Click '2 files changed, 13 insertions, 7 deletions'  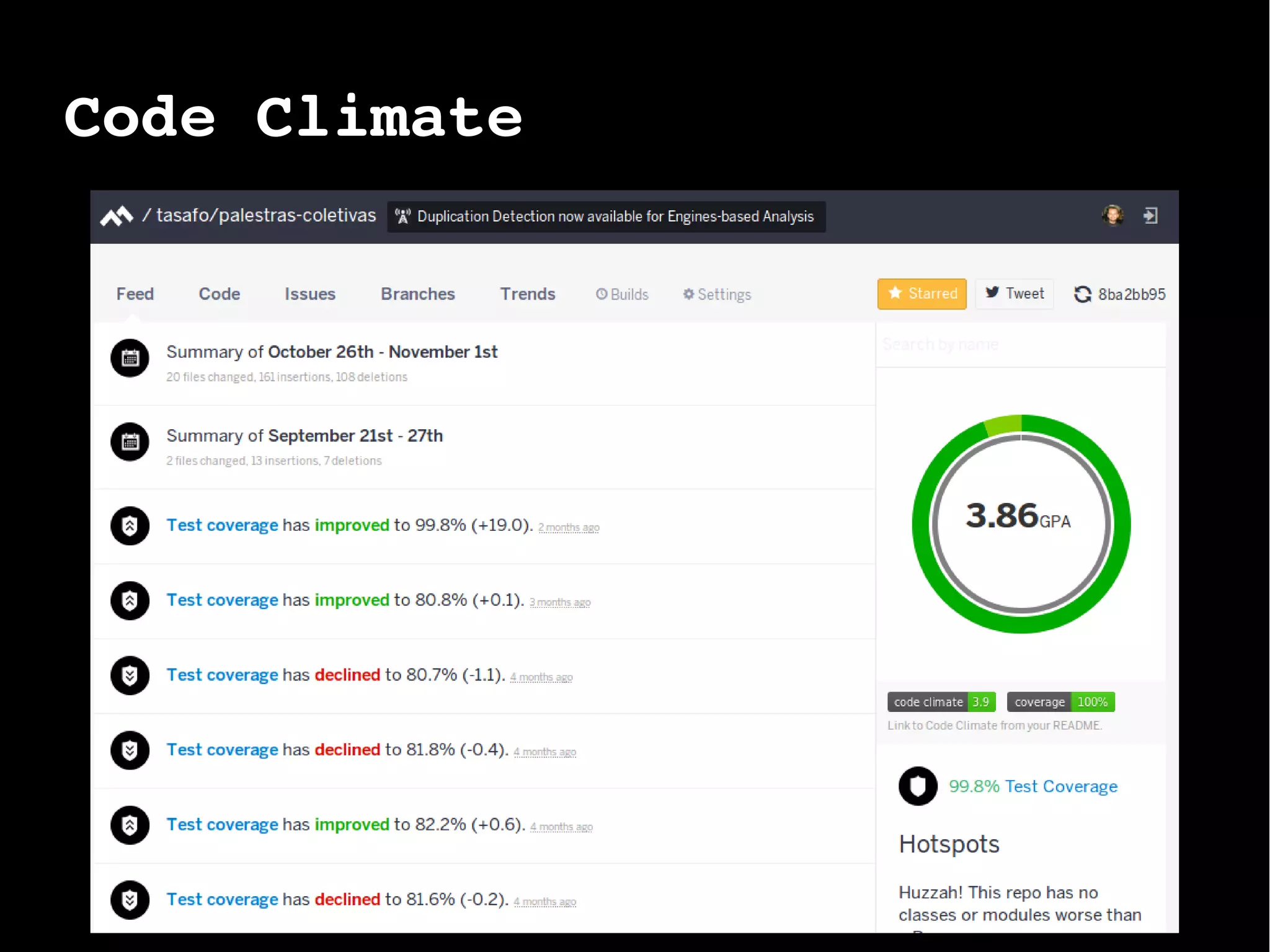point(273,461)
